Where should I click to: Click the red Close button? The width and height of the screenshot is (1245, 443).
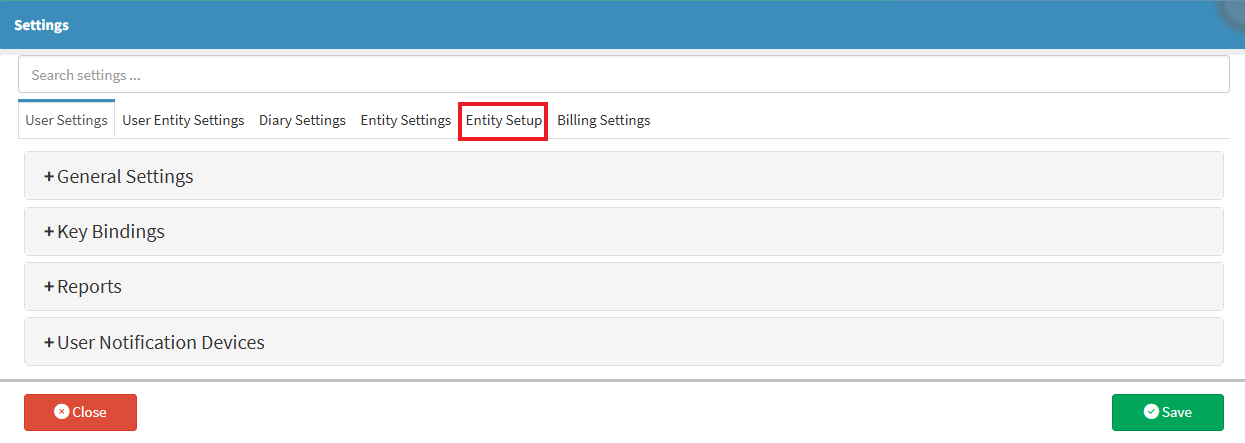pos(80,412)
